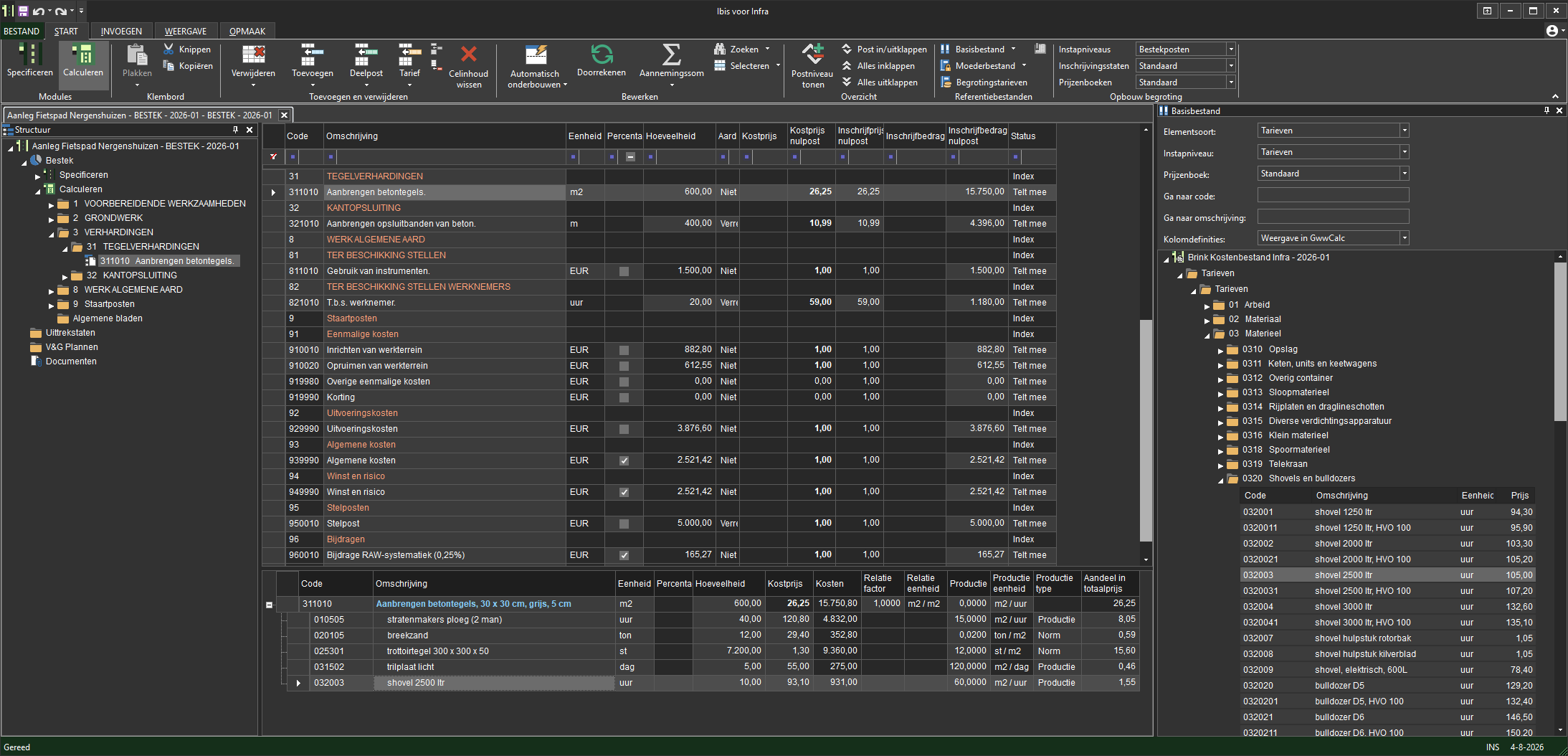Click Celinhoud wissen red cross
The image size is (1568, 756).
[x=469, y=55]
